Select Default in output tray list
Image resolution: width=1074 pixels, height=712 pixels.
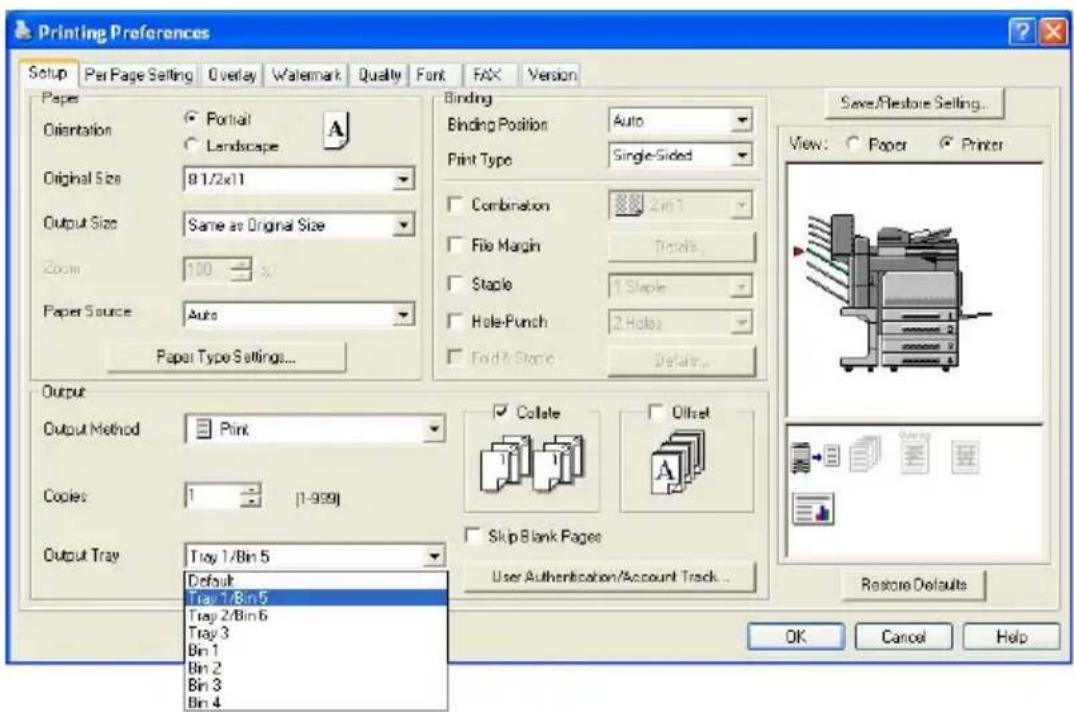click(316, 580)
